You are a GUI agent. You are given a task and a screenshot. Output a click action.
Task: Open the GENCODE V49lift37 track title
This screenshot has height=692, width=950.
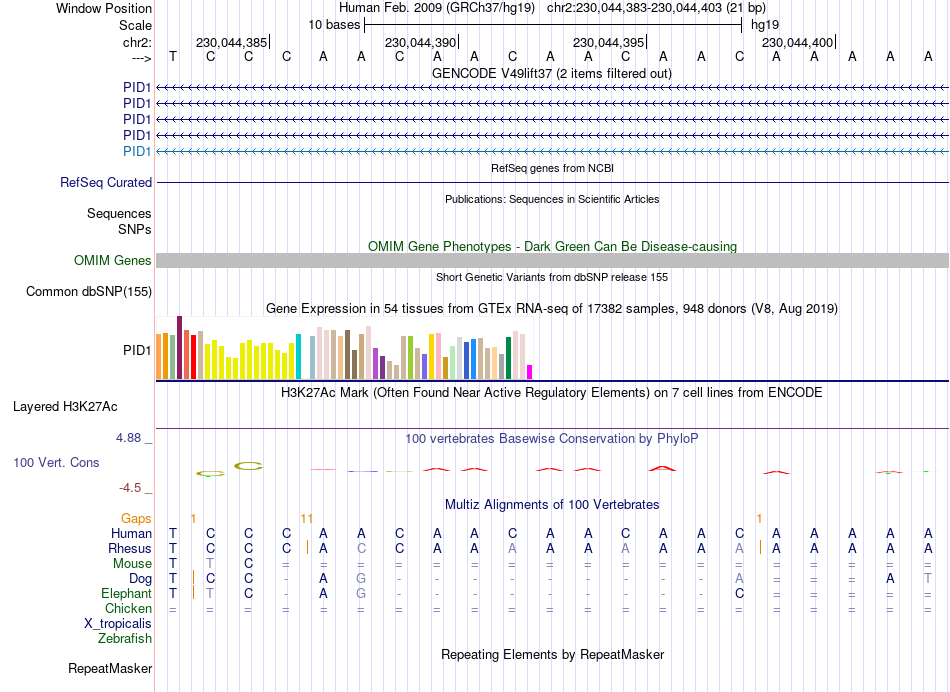pyautogui.click(x=551, y=73)
